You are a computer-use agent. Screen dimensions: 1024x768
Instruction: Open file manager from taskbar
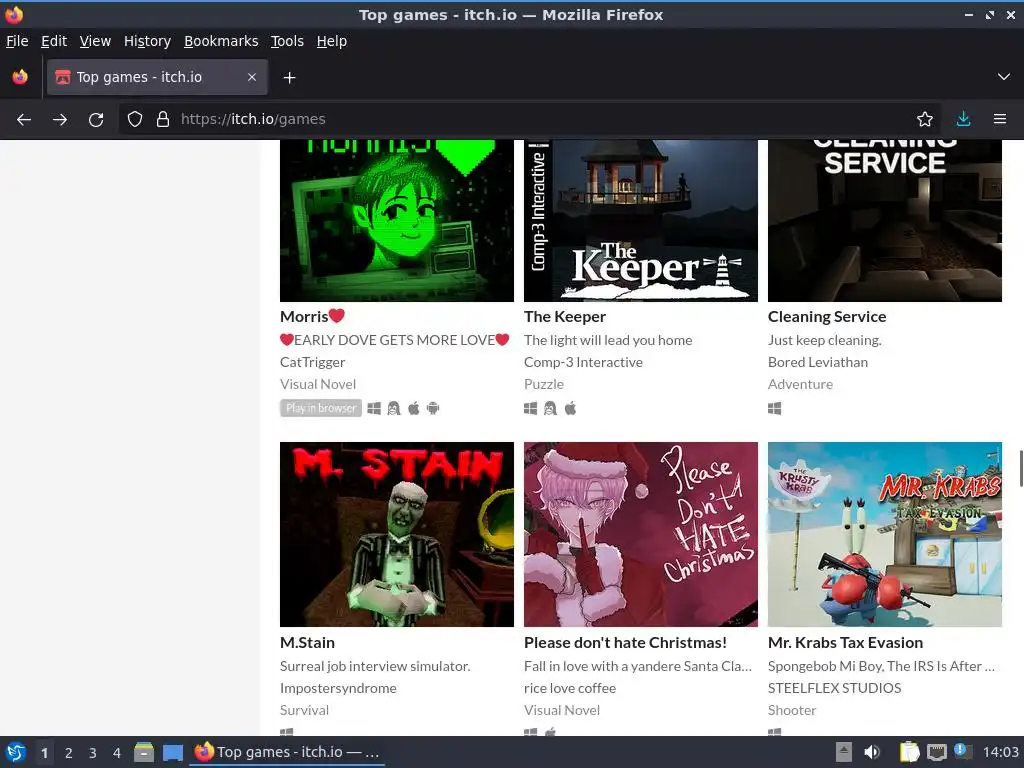click(x=144, y=752)
